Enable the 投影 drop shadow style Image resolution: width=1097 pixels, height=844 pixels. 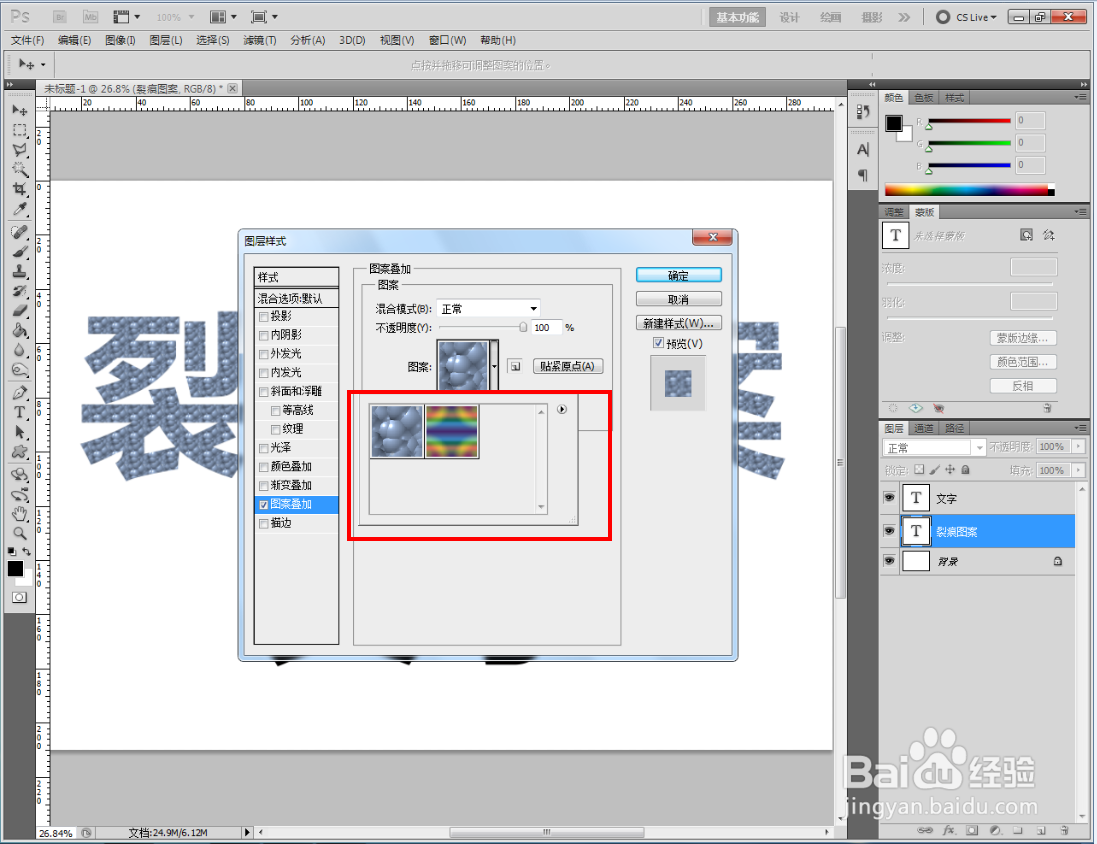[263, 317]
